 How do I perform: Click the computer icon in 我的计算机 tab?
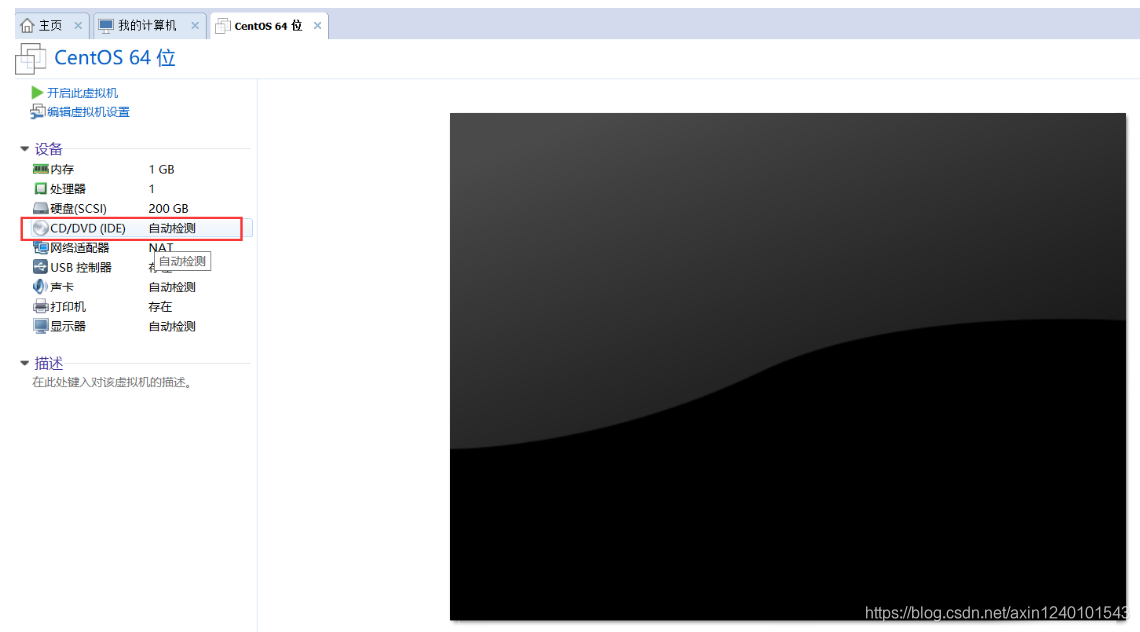click(x=106, y=25)
